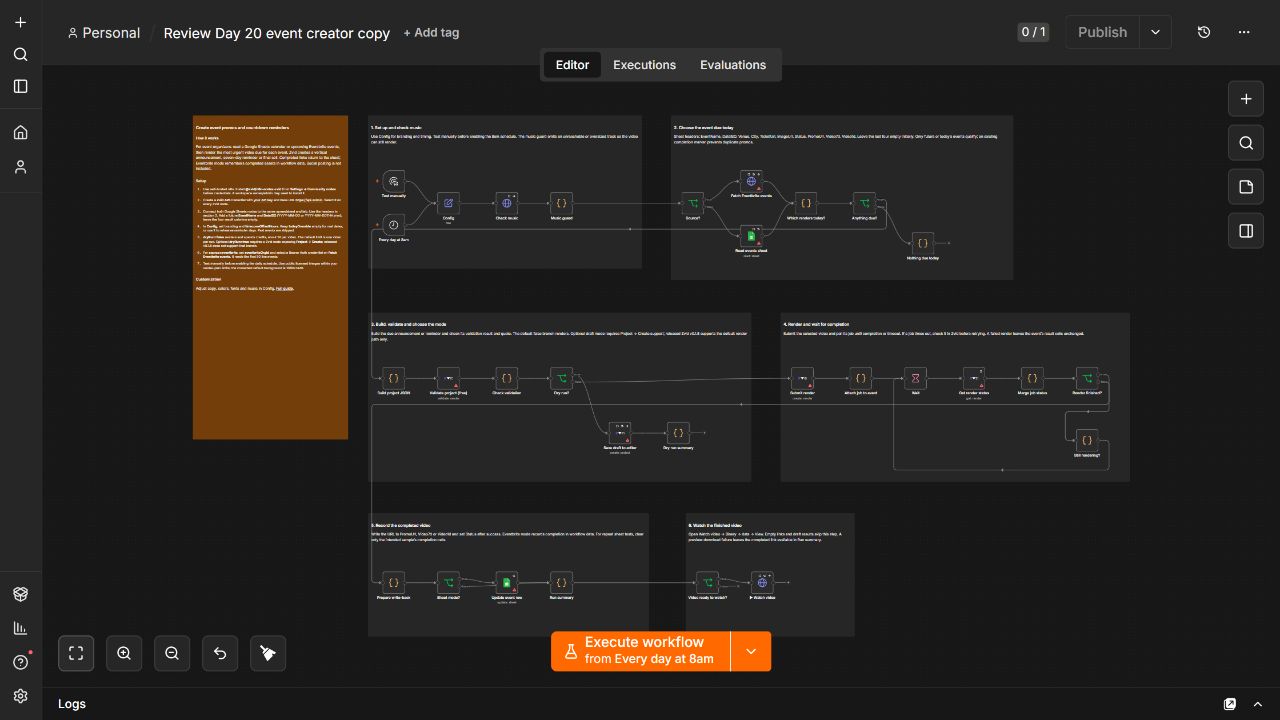Add a sticky note to canvas
1280x720 pixels.
pos(1246,187)
